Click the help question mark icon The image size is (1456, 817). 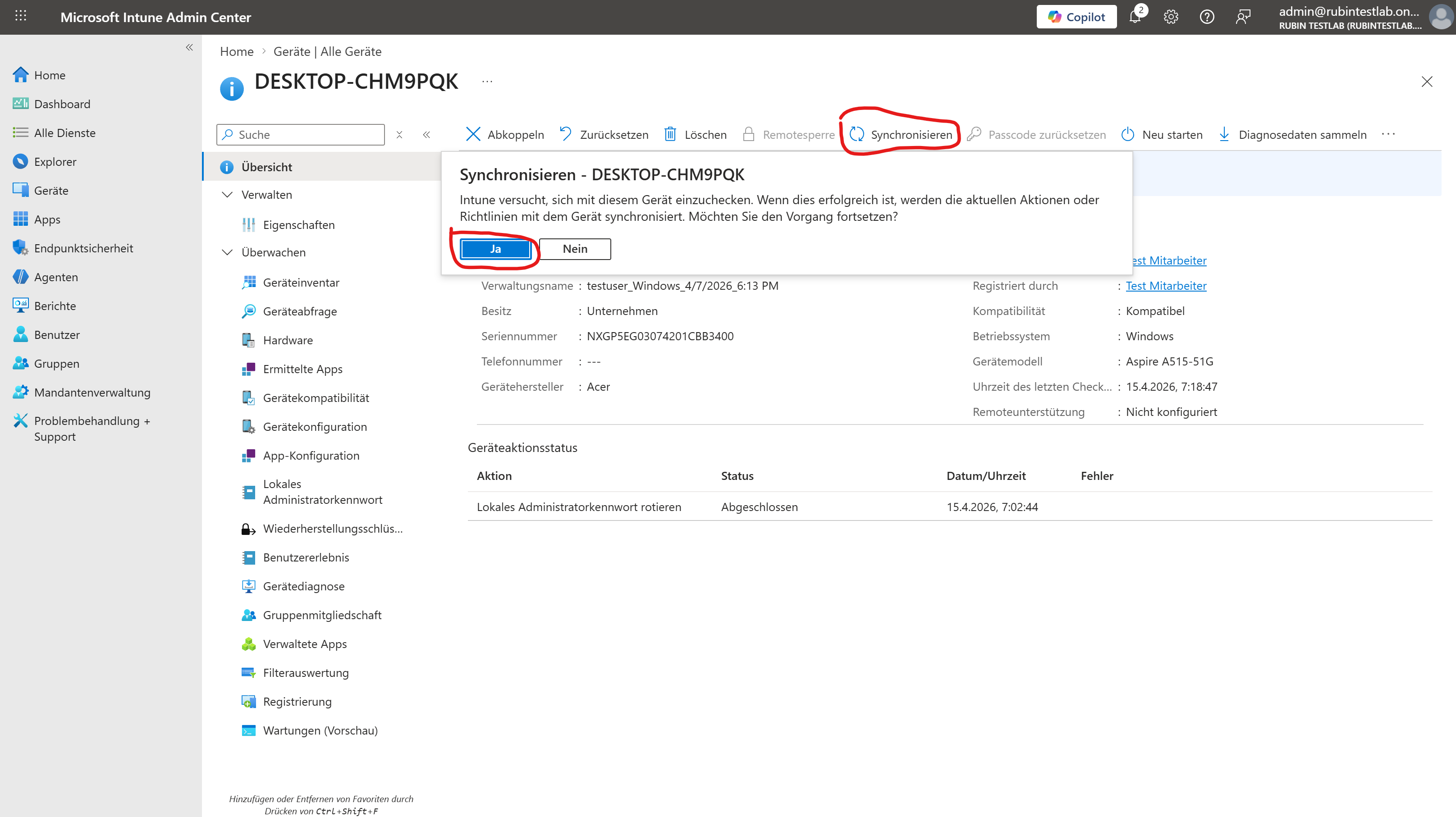coord(1207,17)
